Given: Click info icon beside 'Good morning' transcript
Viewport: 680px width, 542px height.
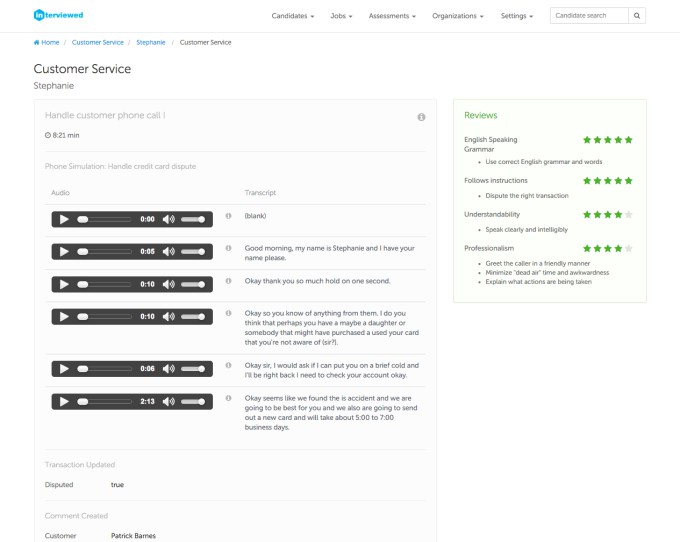Looking at the screenshot, I should [x=228, y=248].
